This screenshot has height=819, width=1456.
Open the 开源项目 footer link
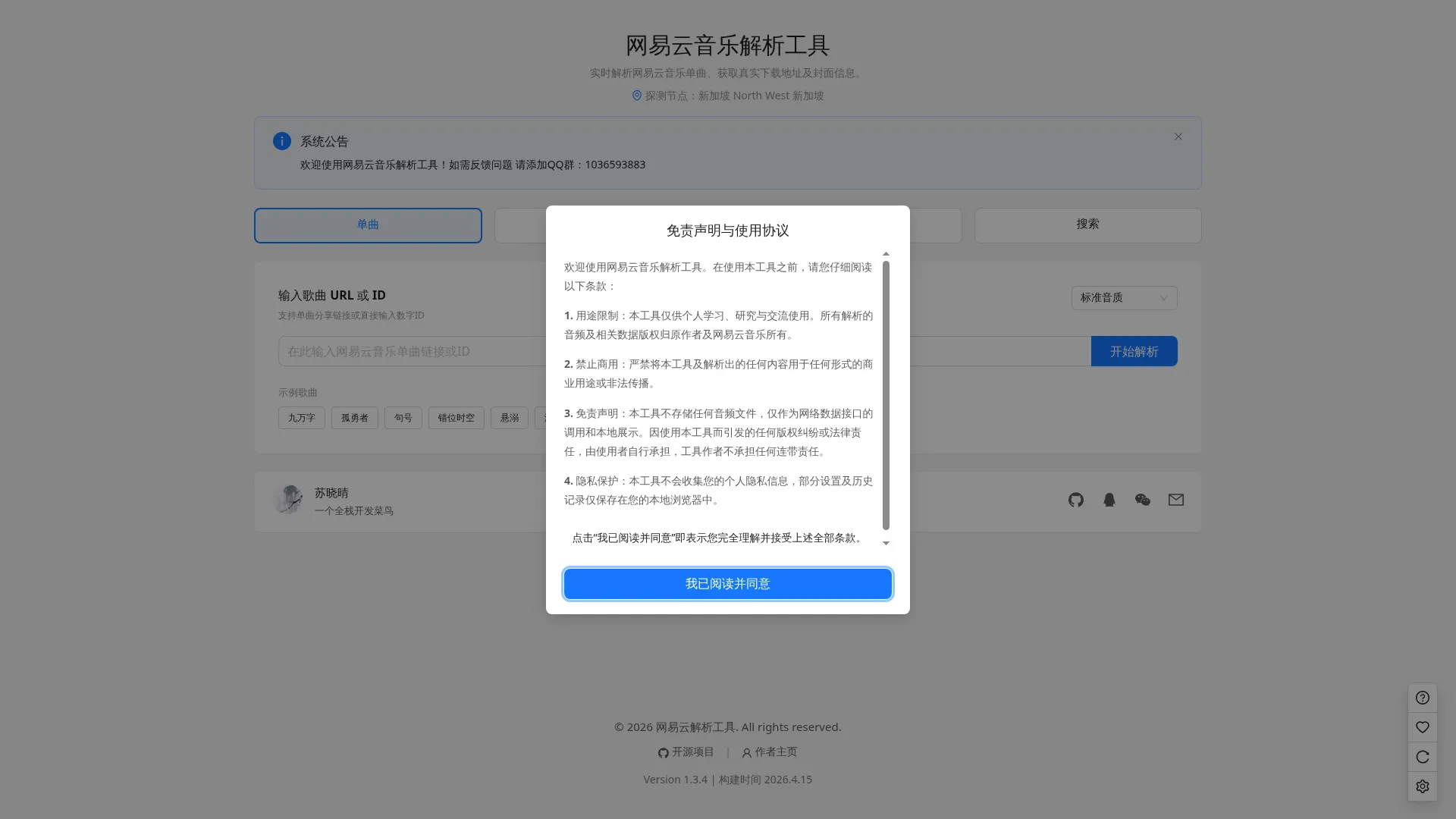point(686,752)
